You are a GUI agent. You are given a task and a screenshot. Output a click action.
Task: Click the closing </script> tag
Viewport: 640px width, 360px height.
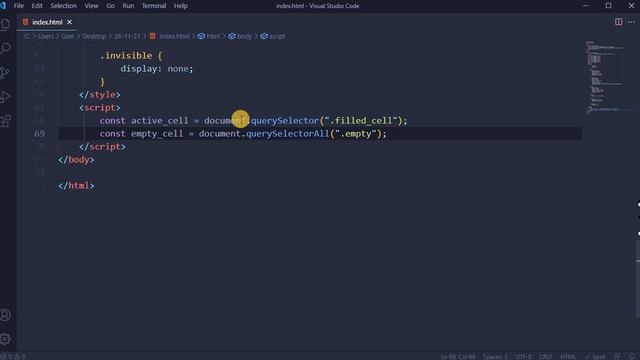[x=102, y=147]
